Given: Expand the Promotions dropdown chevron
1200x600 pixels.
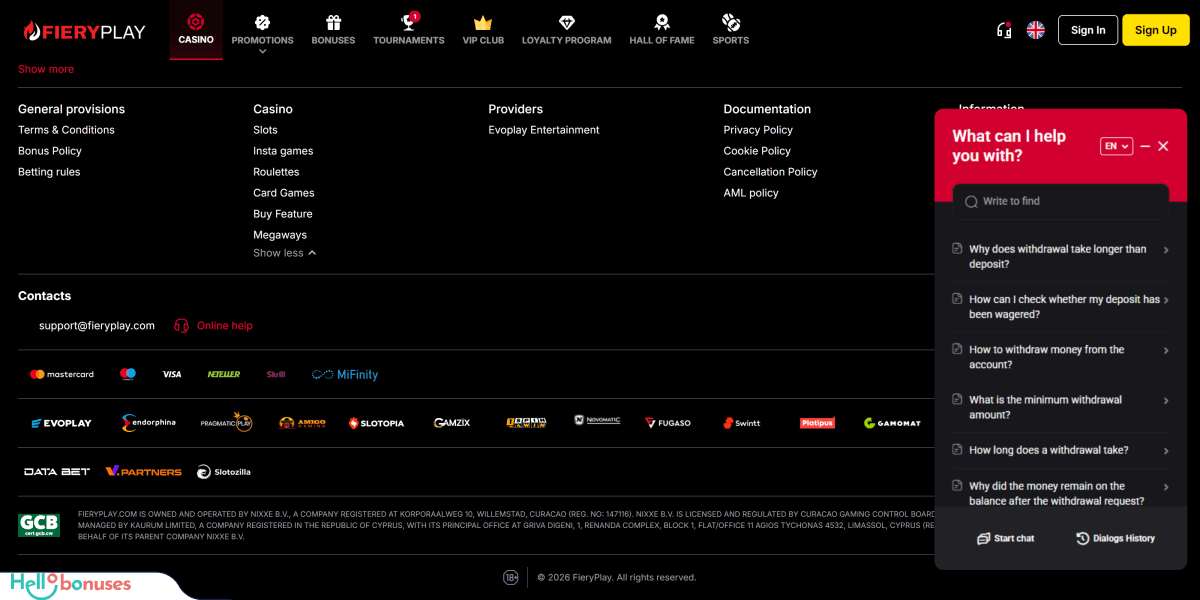Looking at the screenshot, I should [262, 52].
